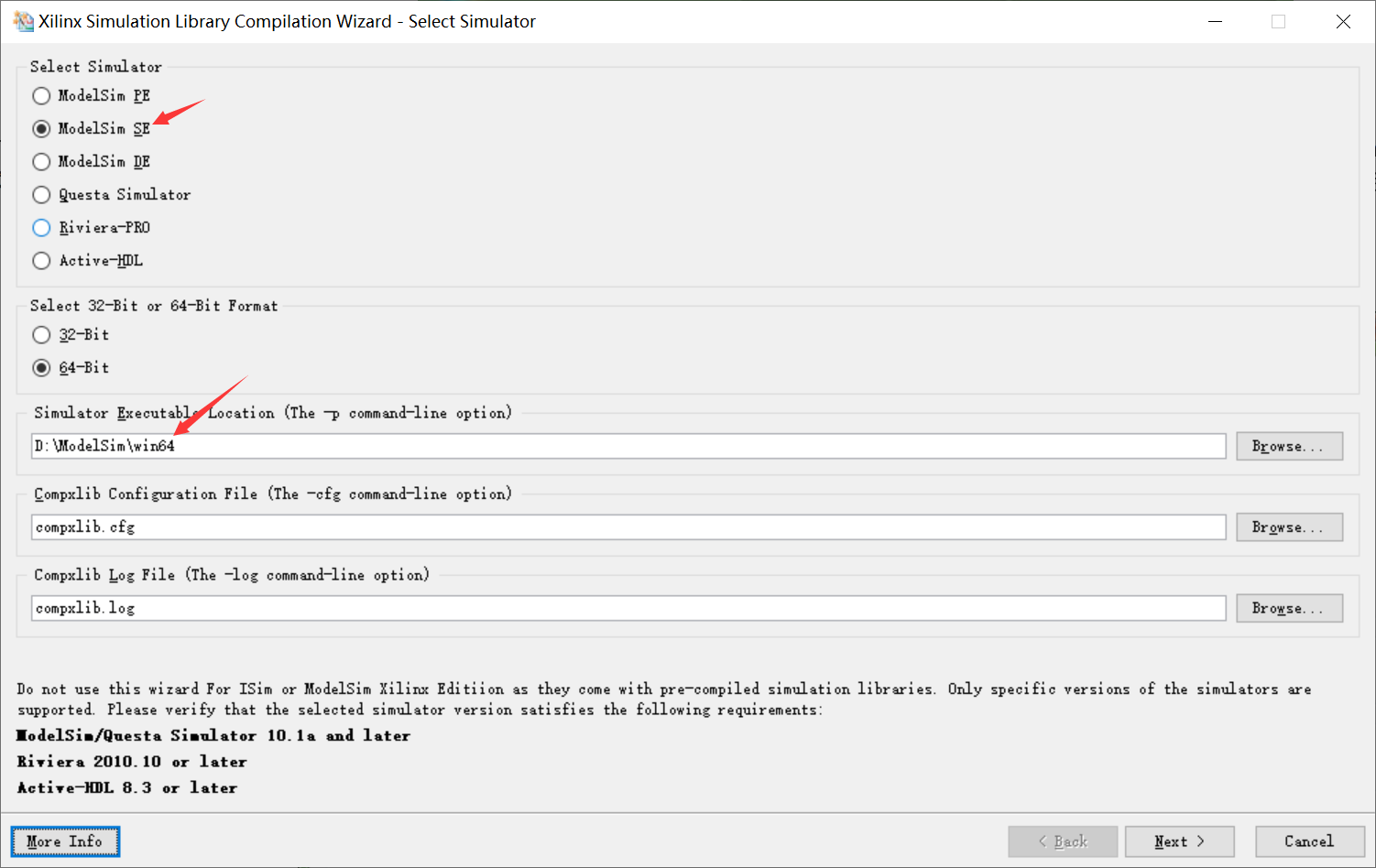Proceed with the Next button
Viewport: 1376px width, 868px height.
pos(1180,841)
